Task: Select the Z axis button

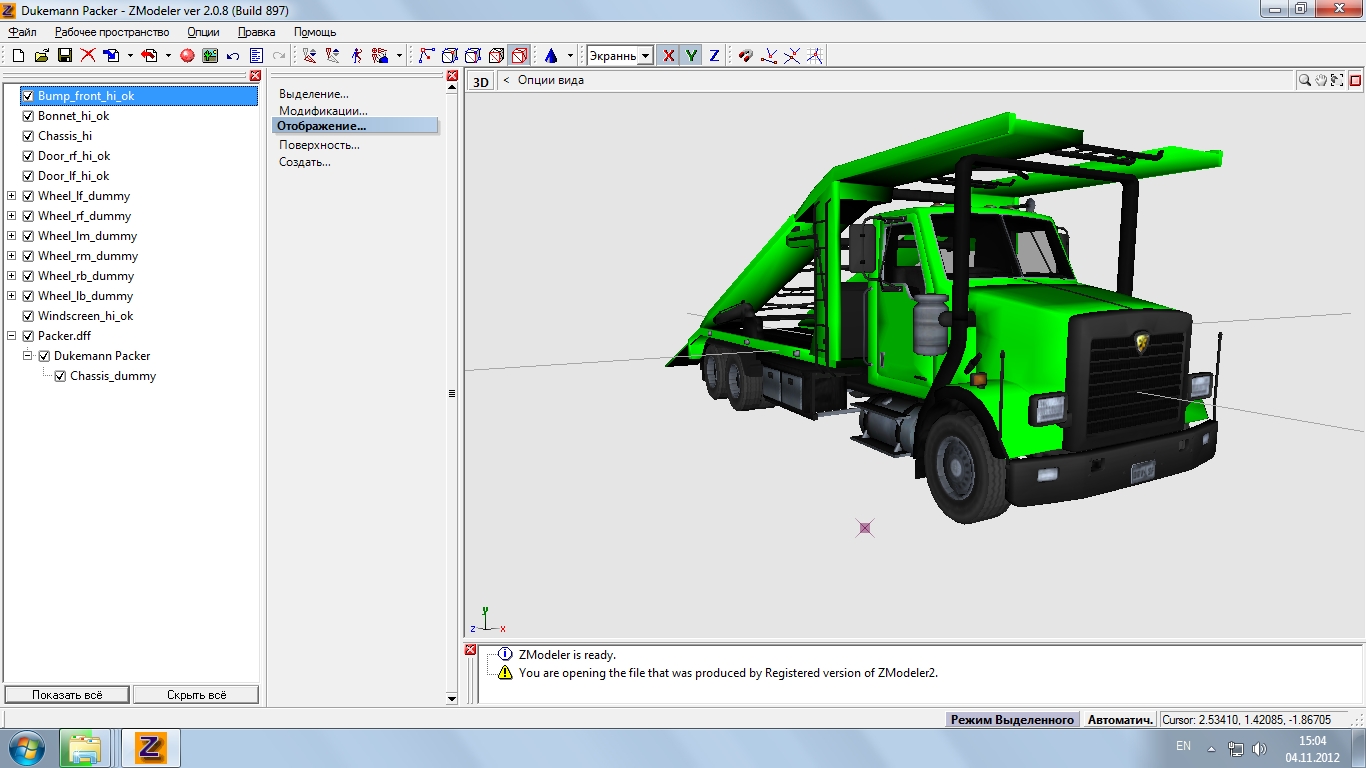Action: point(714,56)
